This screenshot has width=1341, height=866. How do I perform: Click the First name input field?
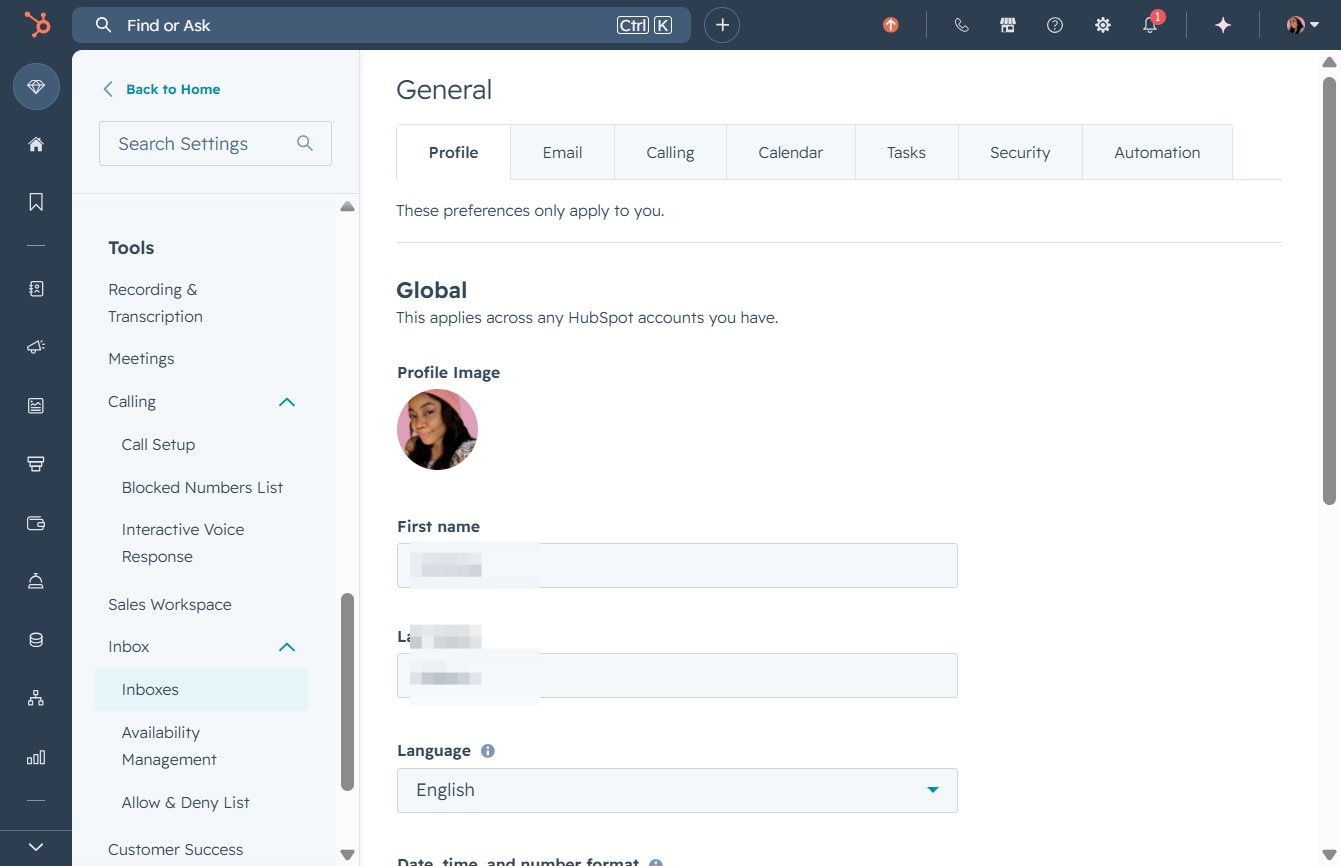coord(677,565)
